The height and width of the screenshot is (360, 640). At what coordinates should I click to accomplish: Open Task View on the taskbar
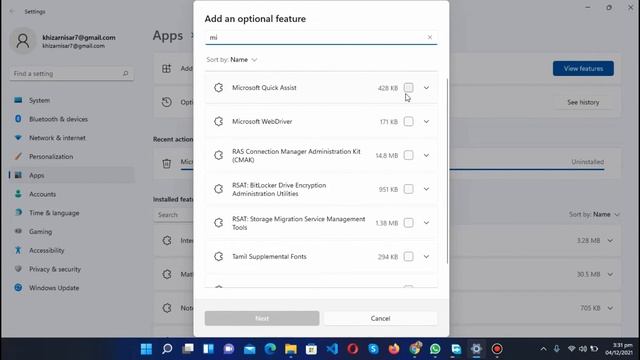[188, 349]
